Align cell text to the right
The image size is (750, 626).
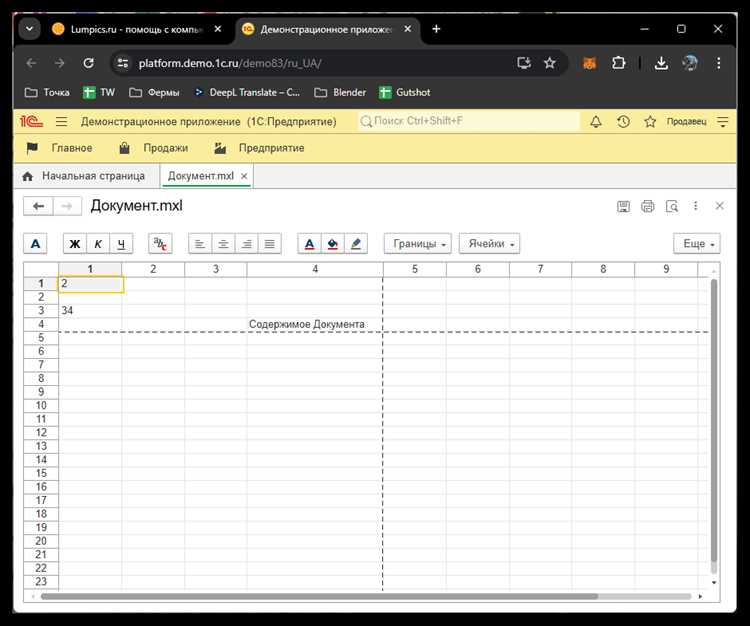click(x=246, y=243)
